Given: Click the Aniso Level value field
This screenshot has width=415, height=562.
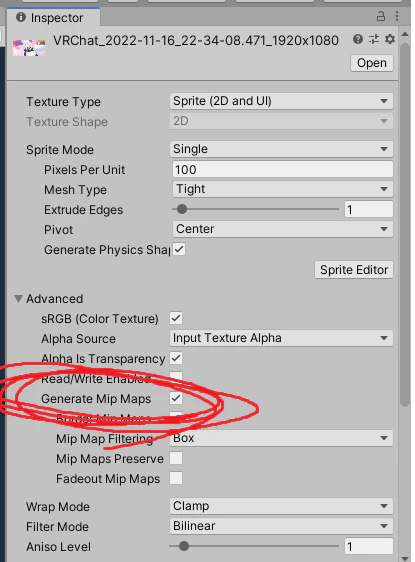Looking at the screenshot, I should [369, 546].
